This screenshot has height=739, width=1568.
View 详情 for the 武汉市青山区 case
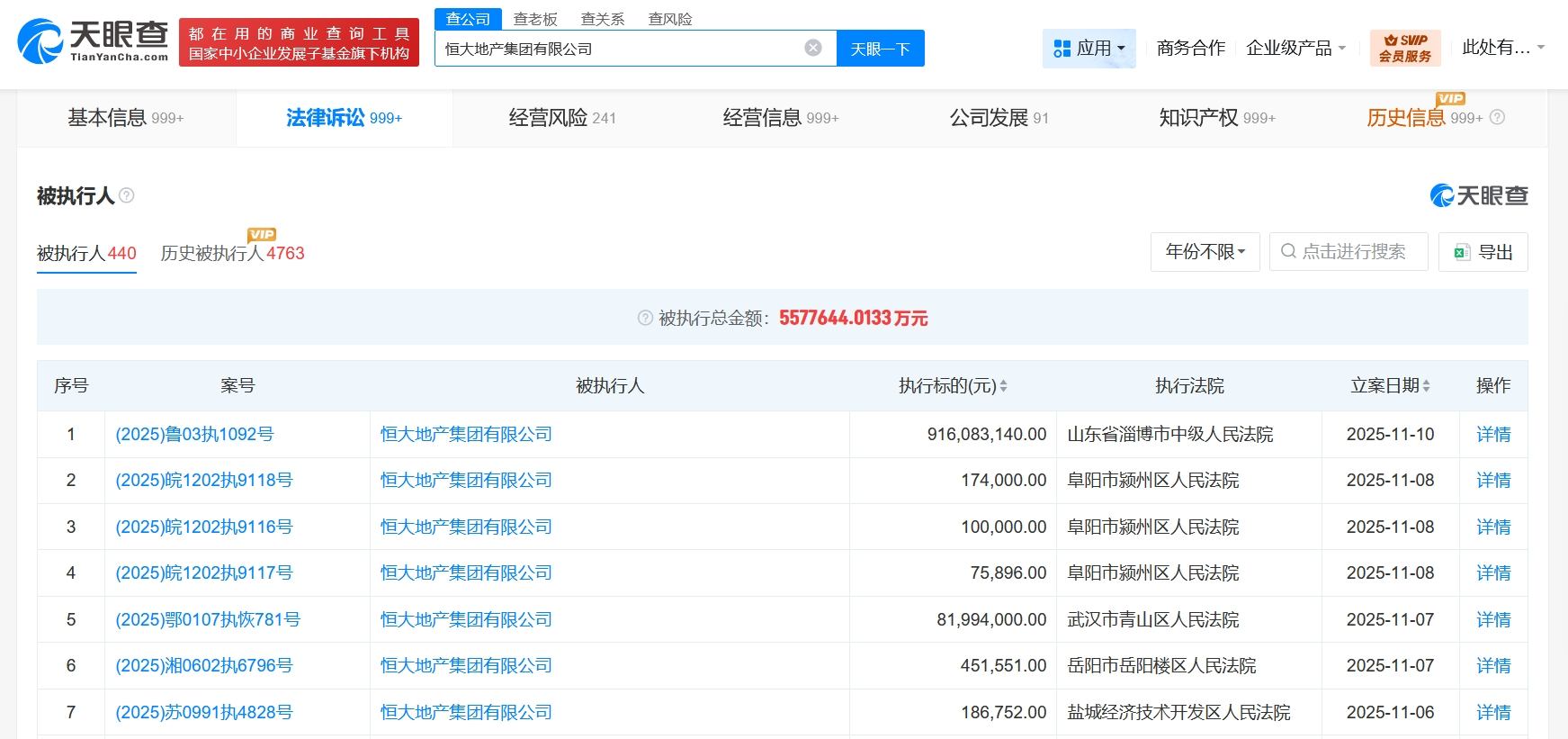point(1493,620)
